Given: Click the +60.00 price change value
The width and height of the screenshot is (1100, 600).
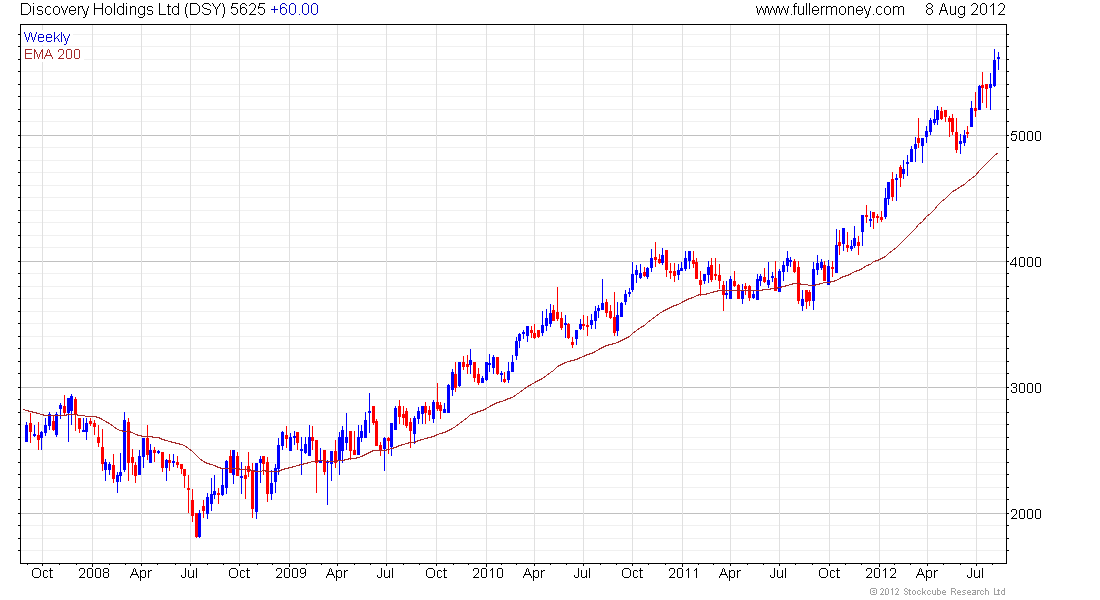Looking at the screenshot, I should pos(294,10).
